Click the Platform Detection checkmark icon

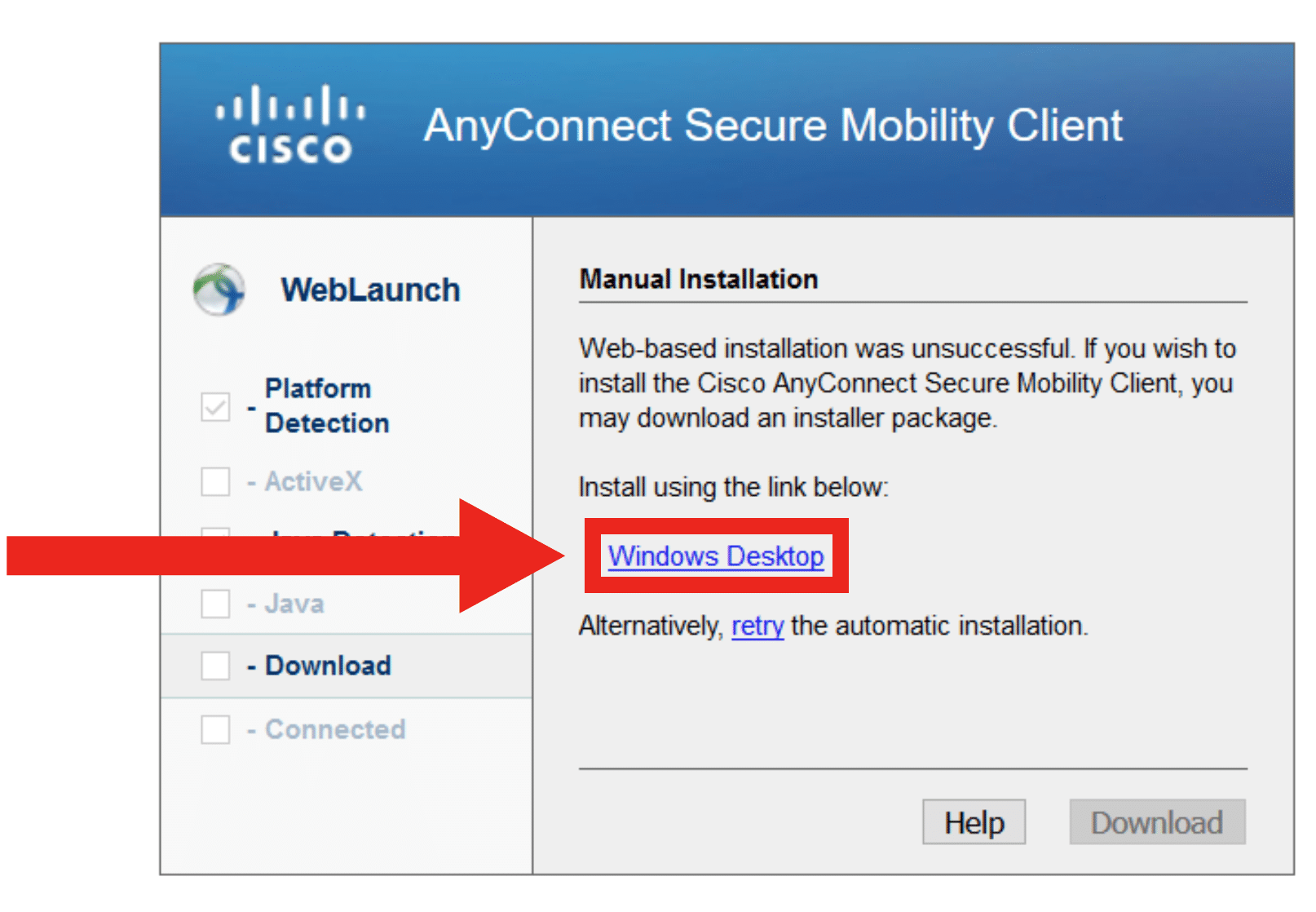pos(214,406)
